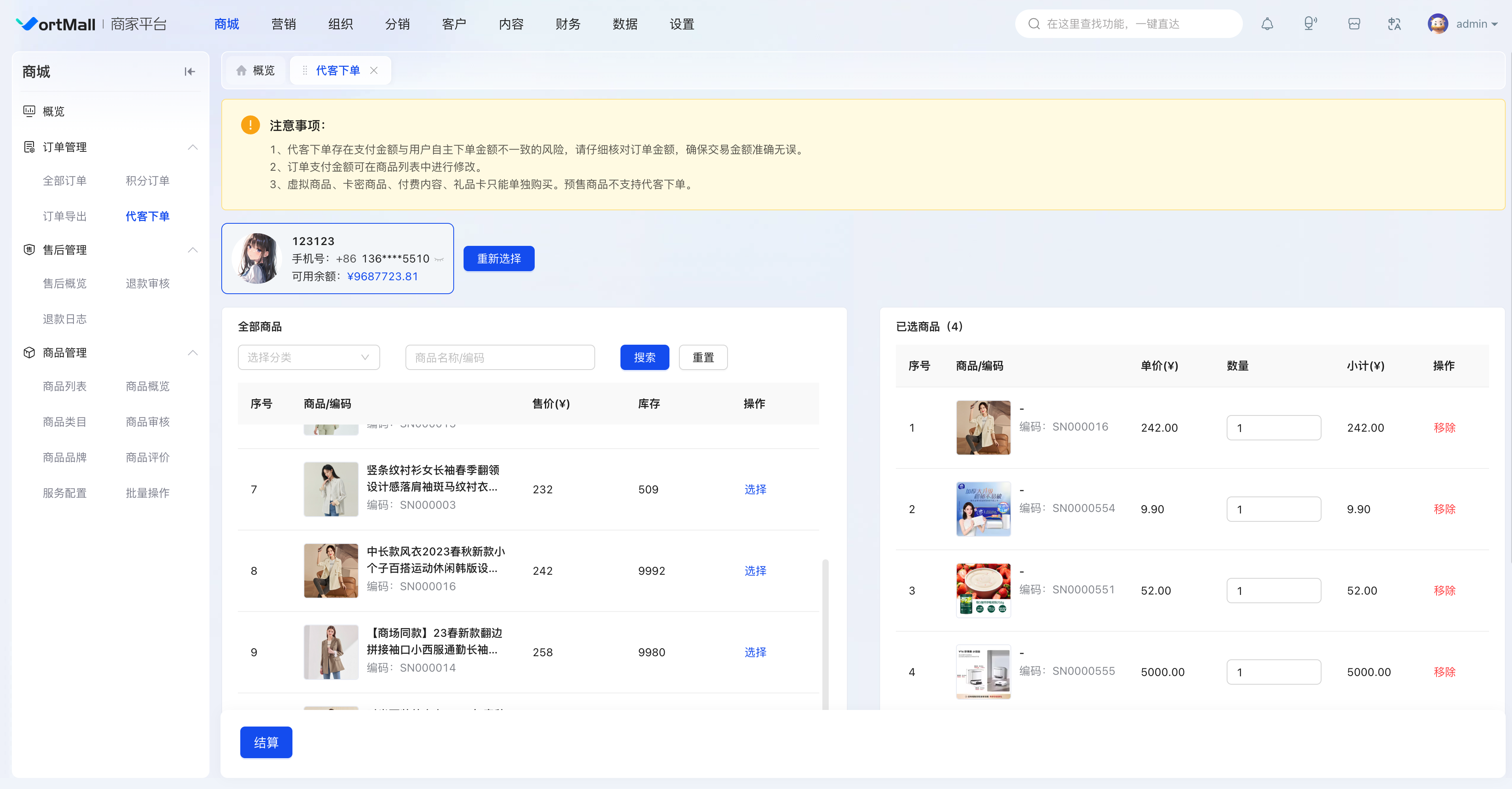
Task: Collapse the 售后管理 menu group
Action: coord(192,249)
